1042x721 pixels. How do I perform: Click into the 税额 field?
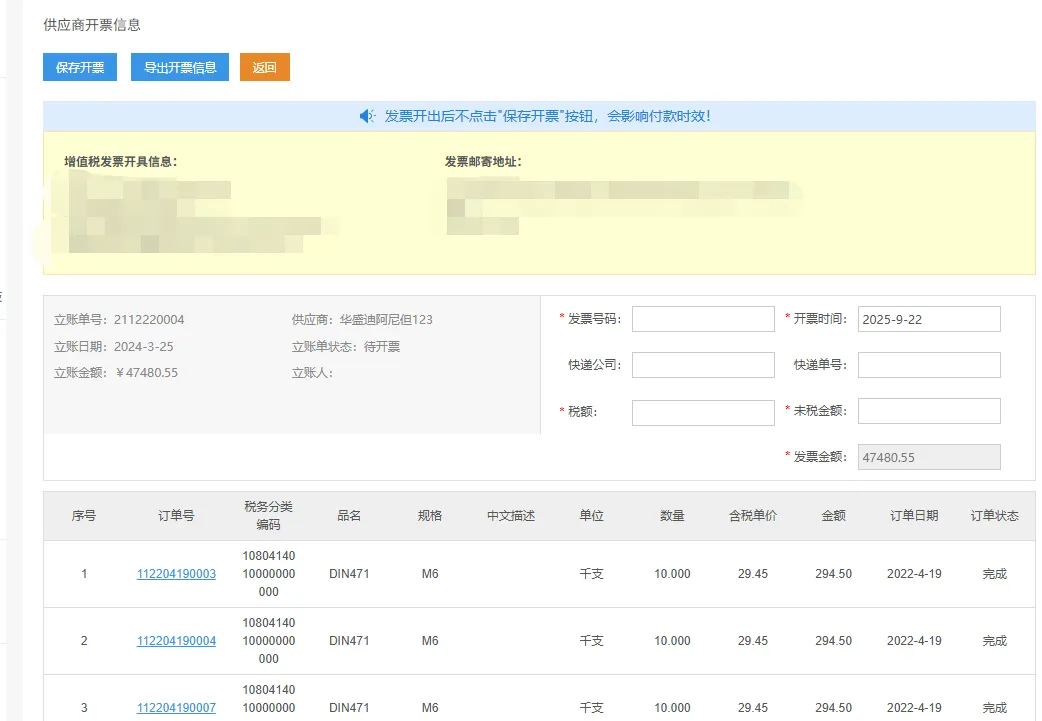703,411
